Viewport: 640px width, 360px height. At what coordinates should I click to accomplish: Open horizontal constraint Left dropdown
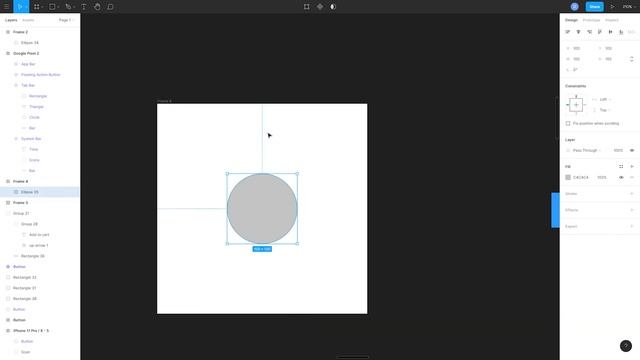coord(605,100)
